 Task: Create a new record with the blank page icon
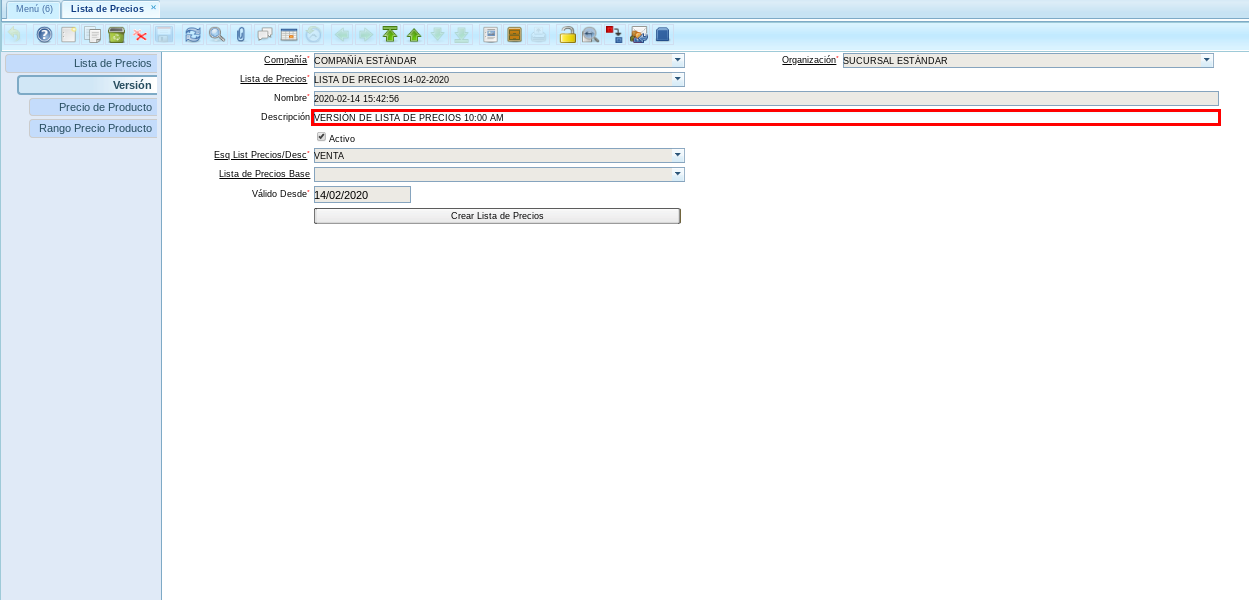(x=68, y=34)
